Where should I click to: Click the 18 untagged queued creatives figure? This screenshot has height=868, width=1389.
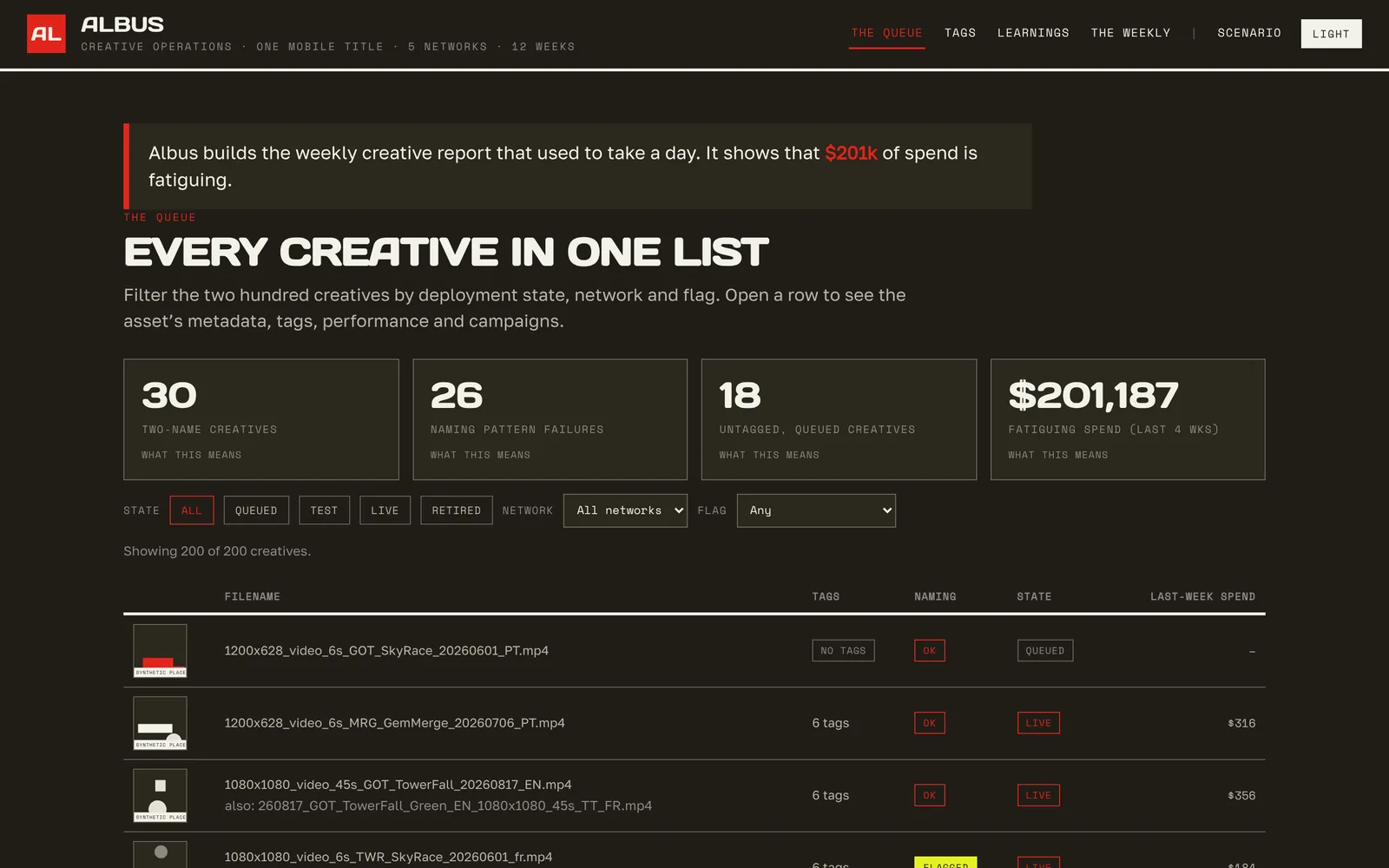tap(740, 396)
